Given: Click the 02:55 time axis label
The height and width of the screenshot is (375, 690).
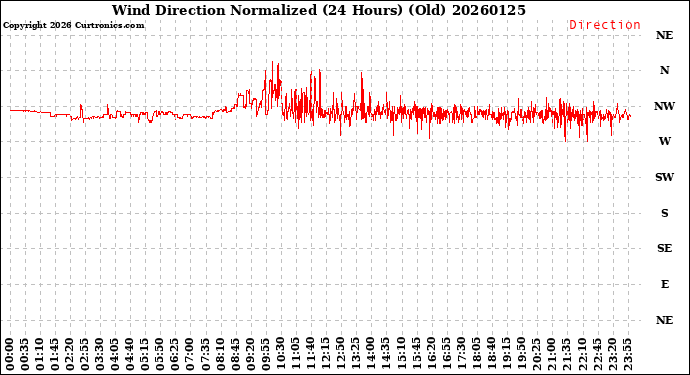Looking at the screenshot, I should tap(85, 355).
